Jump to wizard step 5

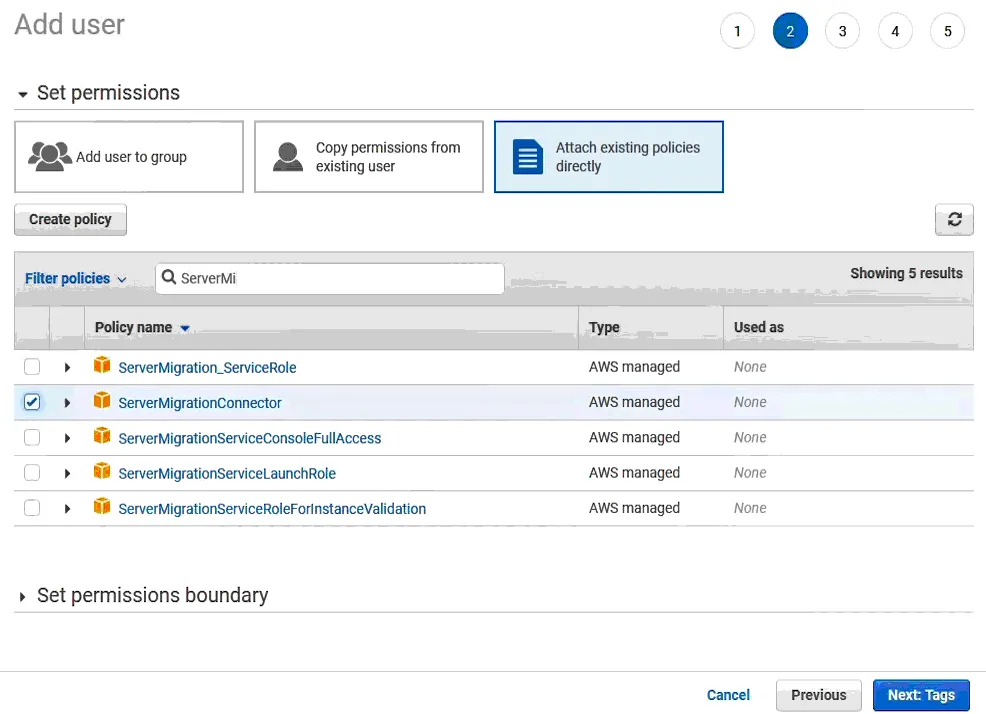click(947, 31)
